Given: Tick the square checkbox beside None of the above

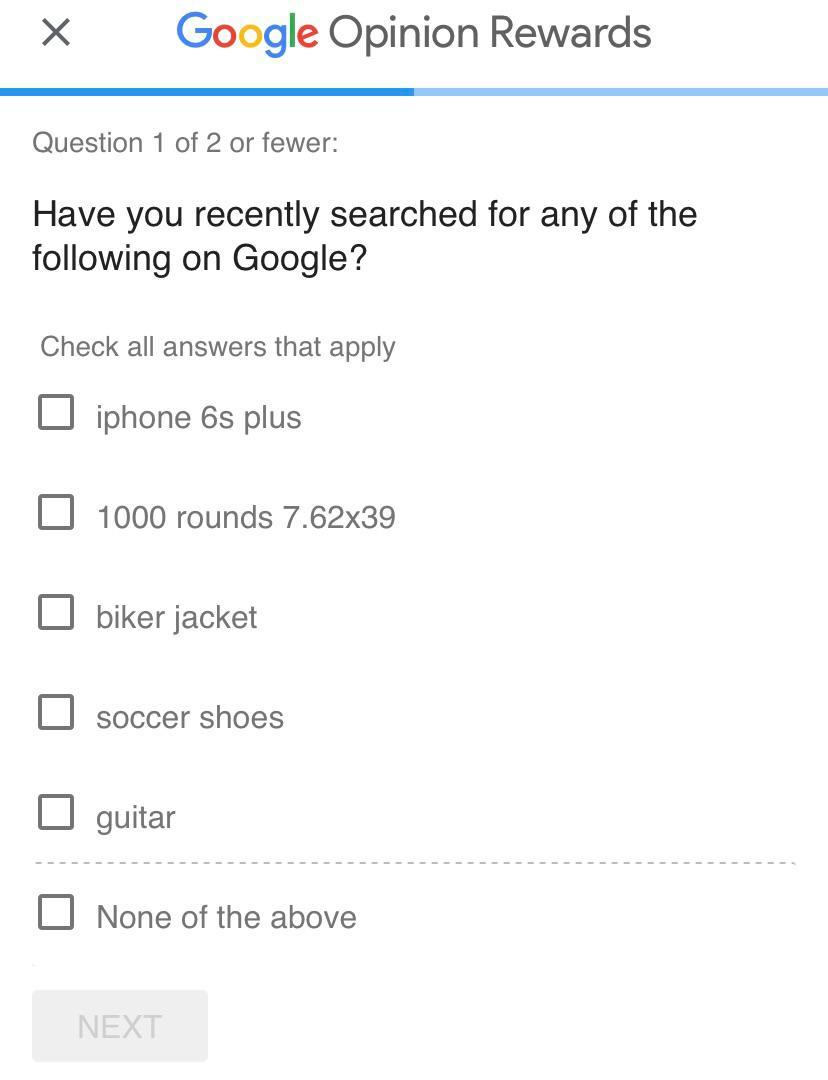Looking at the screenshot, I should pyautogui.click(x=56, y=912).
